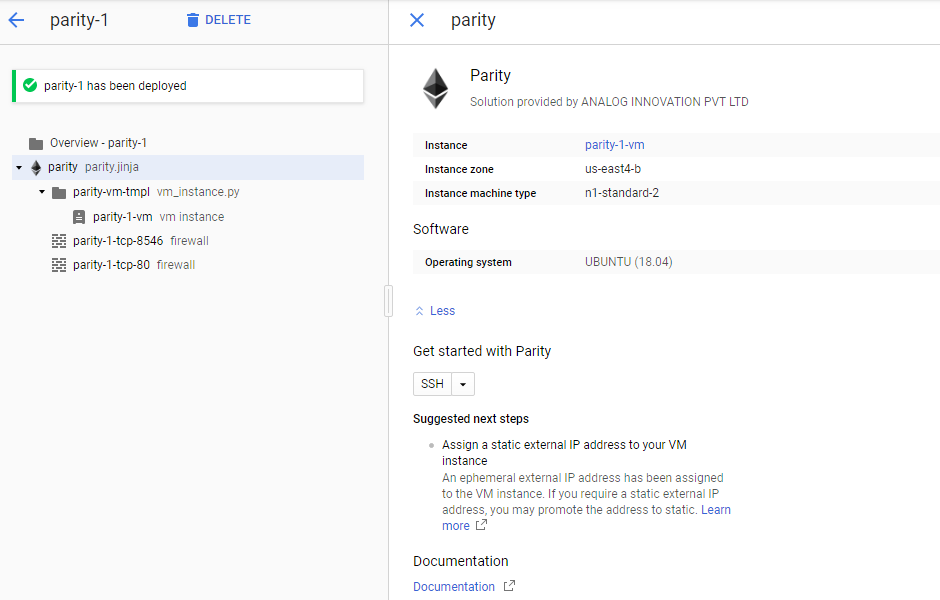
Task: Click the UBUNTU (18.04) value
Action: pyautogui.click(x=628, y=262)
